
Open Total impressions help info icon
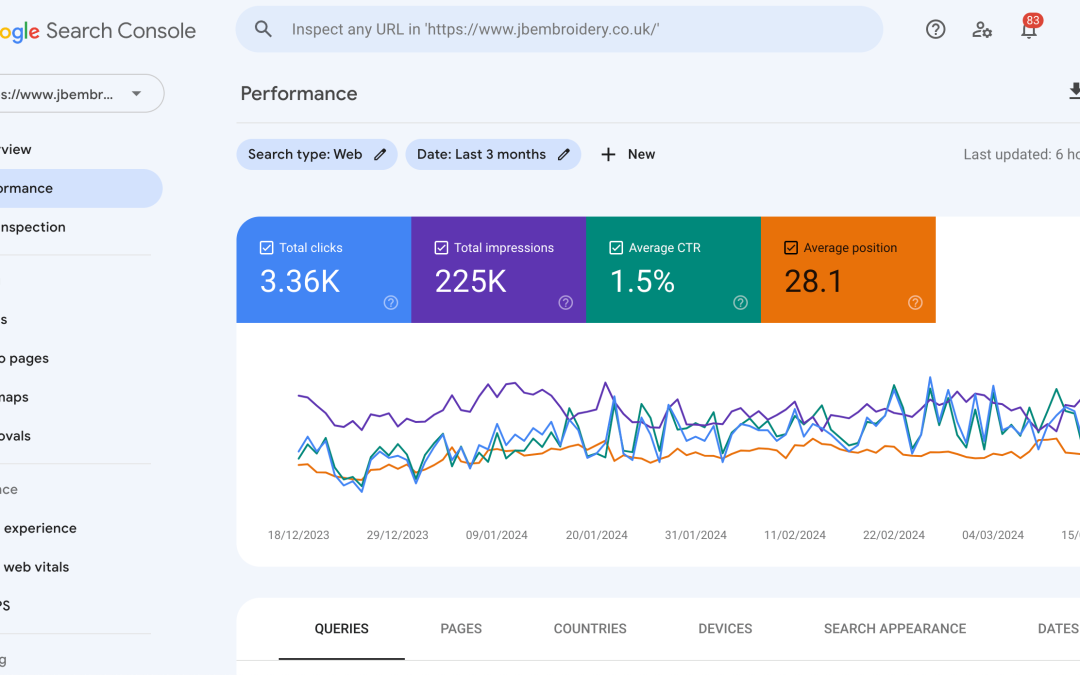coord(565,302)
